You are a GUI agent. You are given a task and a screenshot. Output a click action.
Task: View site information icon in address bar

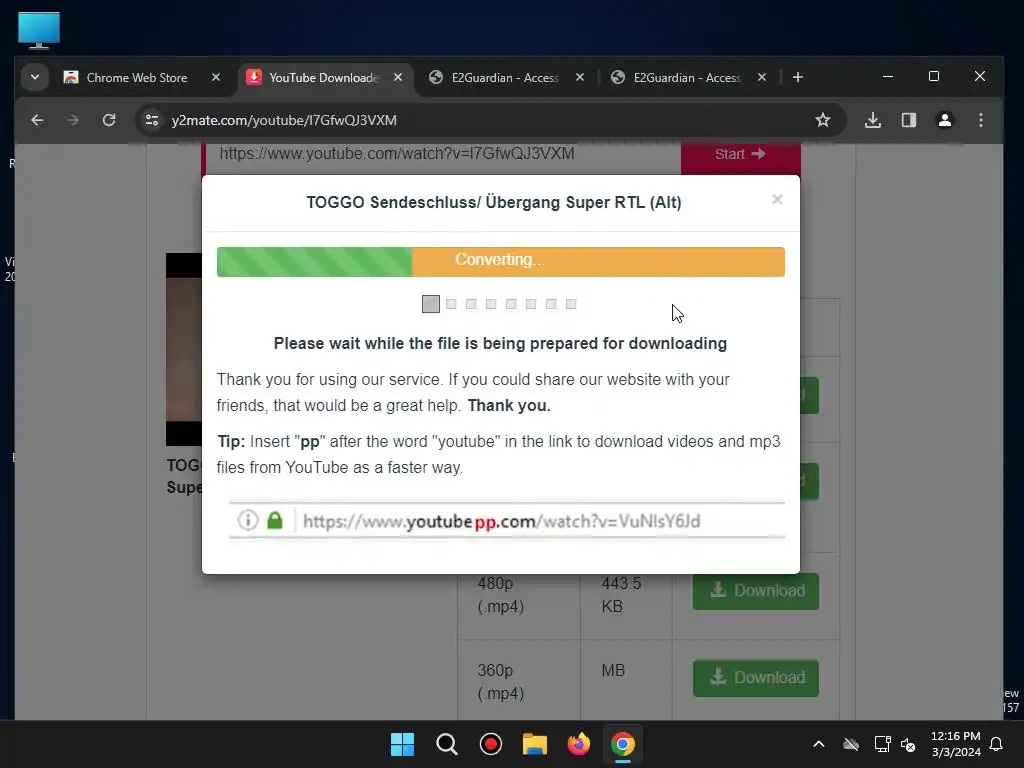tap(152, 120)
